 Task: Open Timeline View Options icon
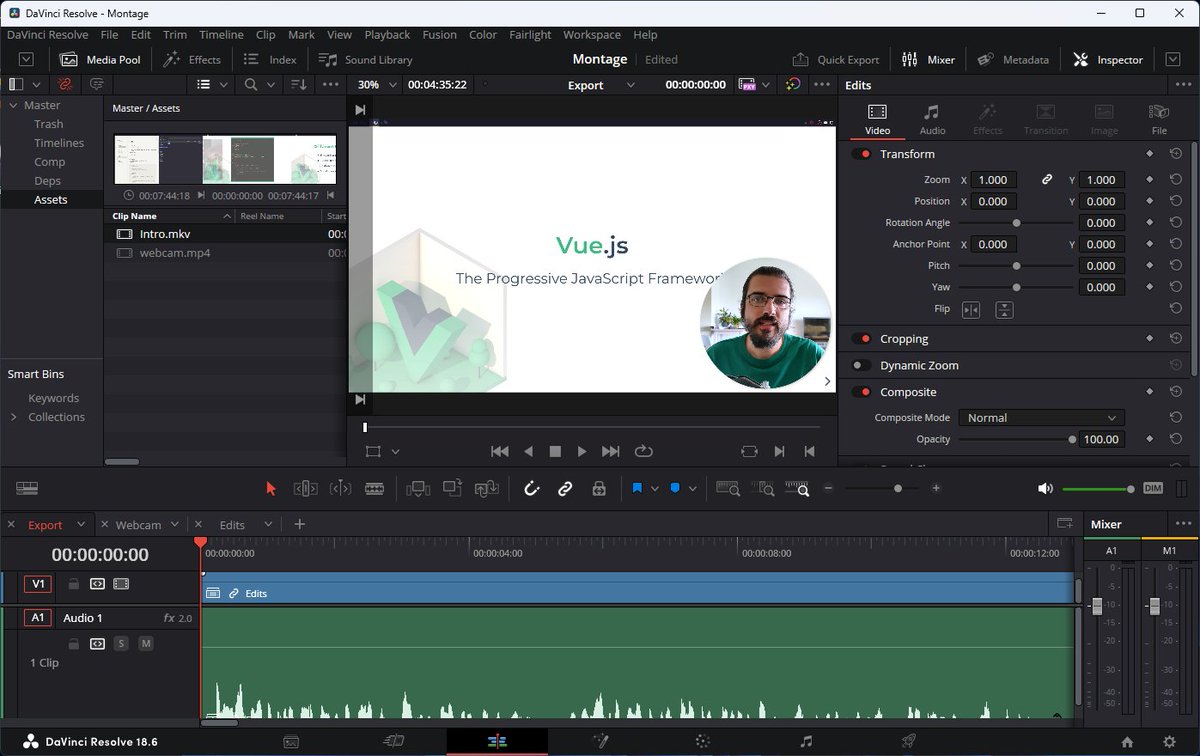[x=27, y=488]
